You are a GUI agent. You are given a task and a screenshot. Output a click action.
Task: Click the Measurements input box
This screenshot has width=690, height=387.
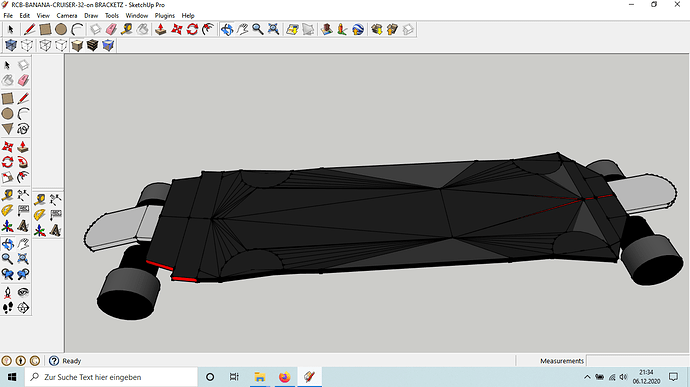pos(638,361)
